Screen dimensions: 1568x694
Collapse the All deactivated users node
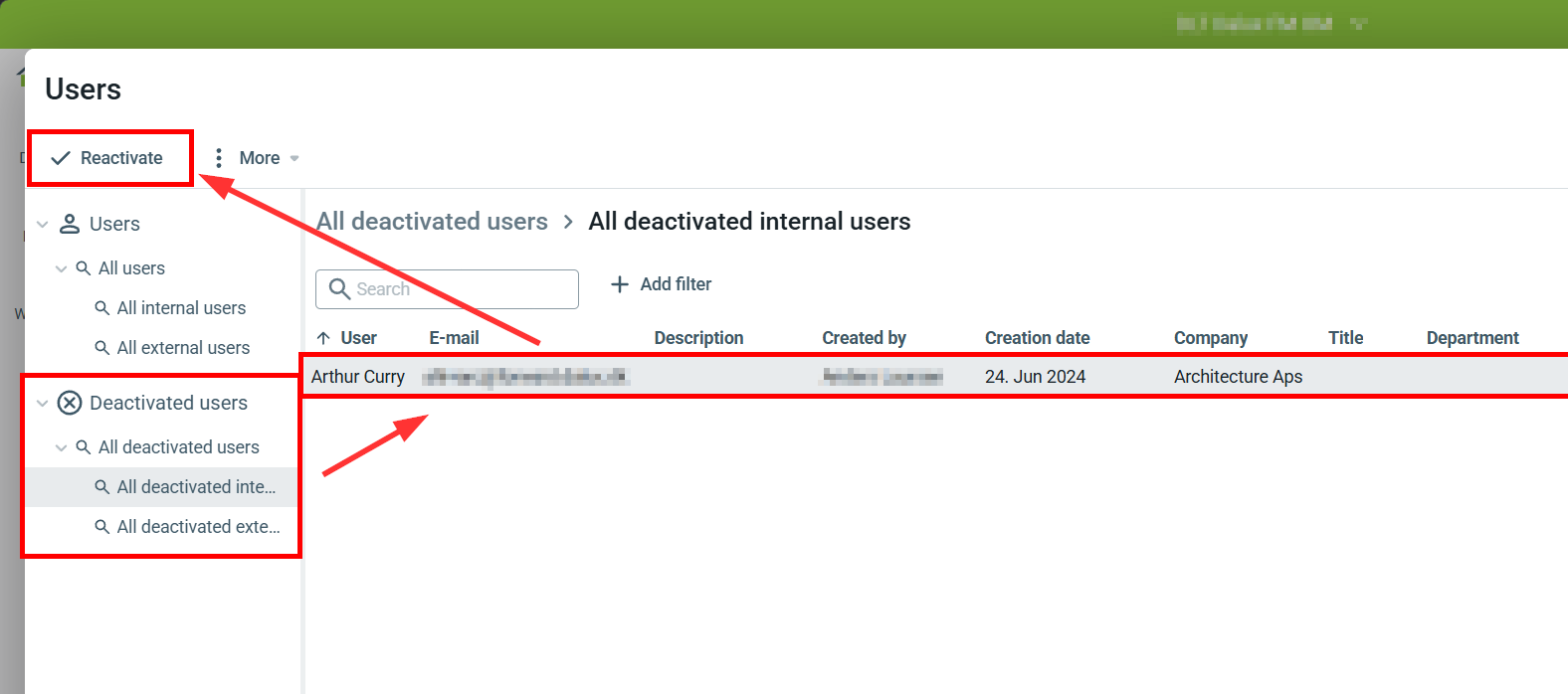[62, 447]
